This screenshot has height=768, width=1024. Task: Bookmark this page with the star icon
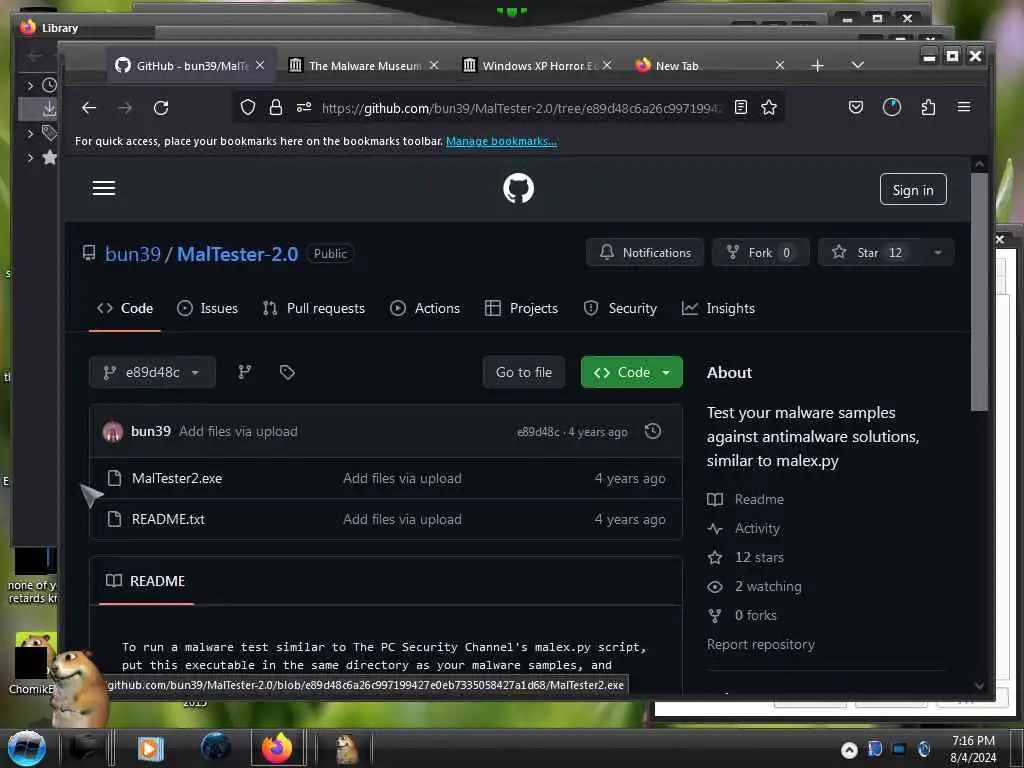pos(769,107)
